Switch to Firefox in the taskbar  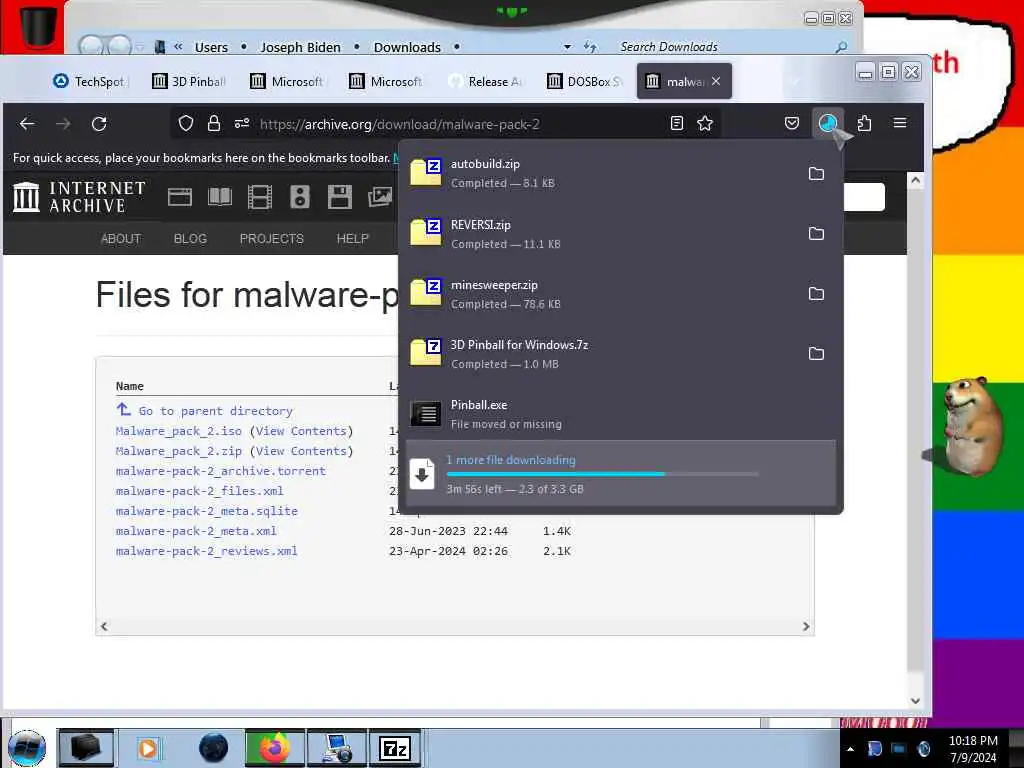click(x=274, y=748)
